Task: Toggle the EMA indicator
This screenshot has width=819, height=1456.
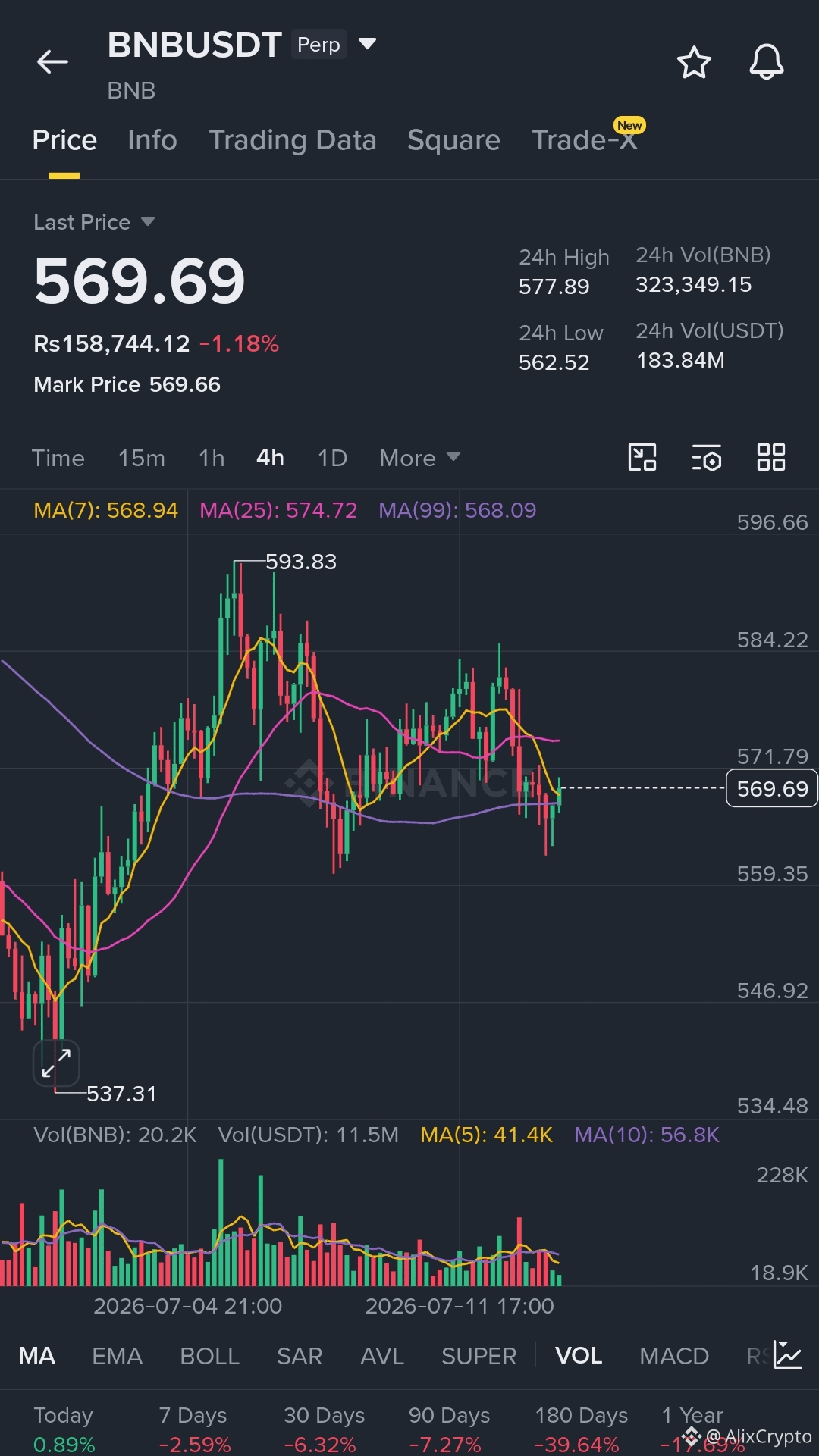Action: point(117,1355)
